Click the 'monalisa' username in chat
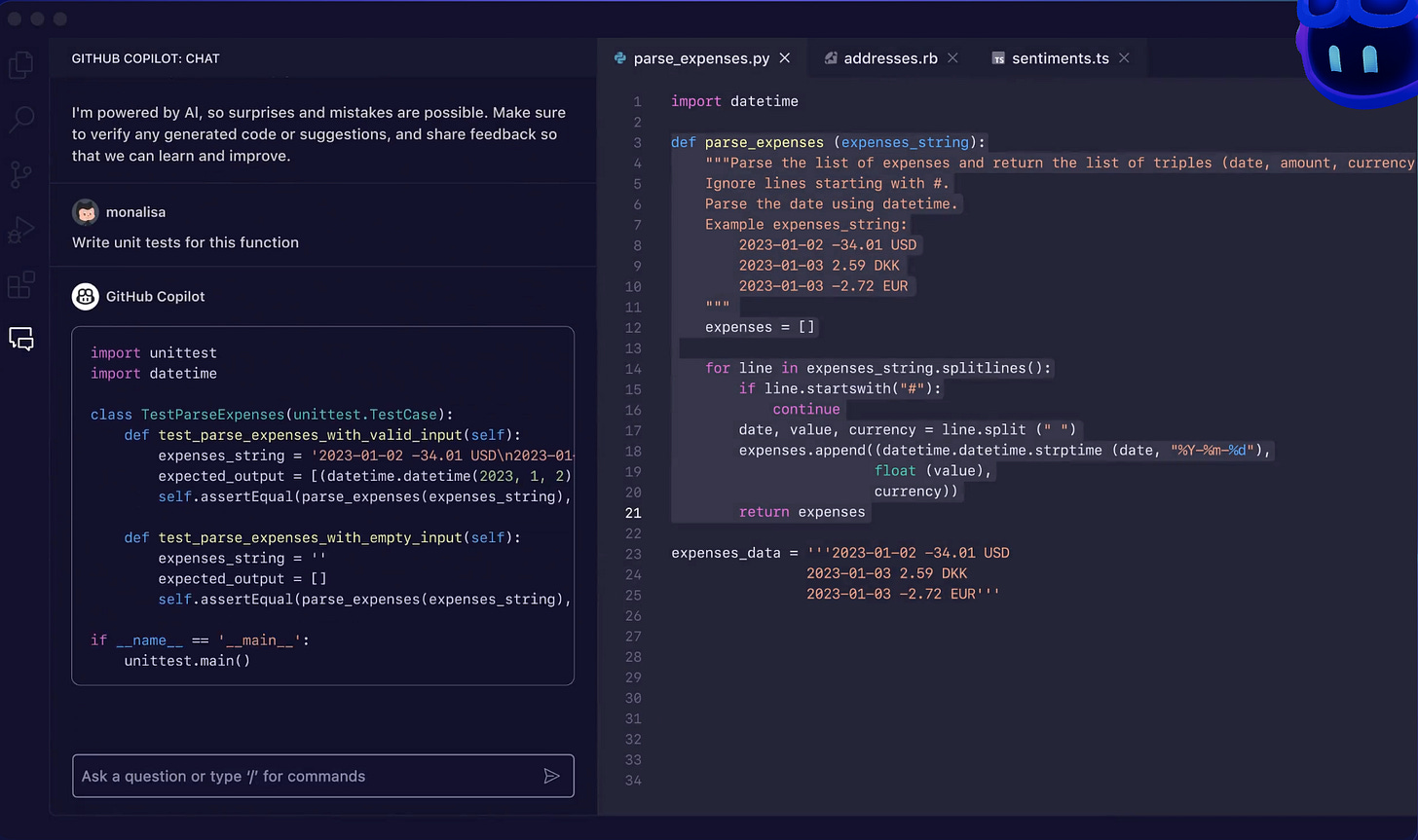Image resolution: width=1418 pixels, height=840 pixels. point(136,212)
